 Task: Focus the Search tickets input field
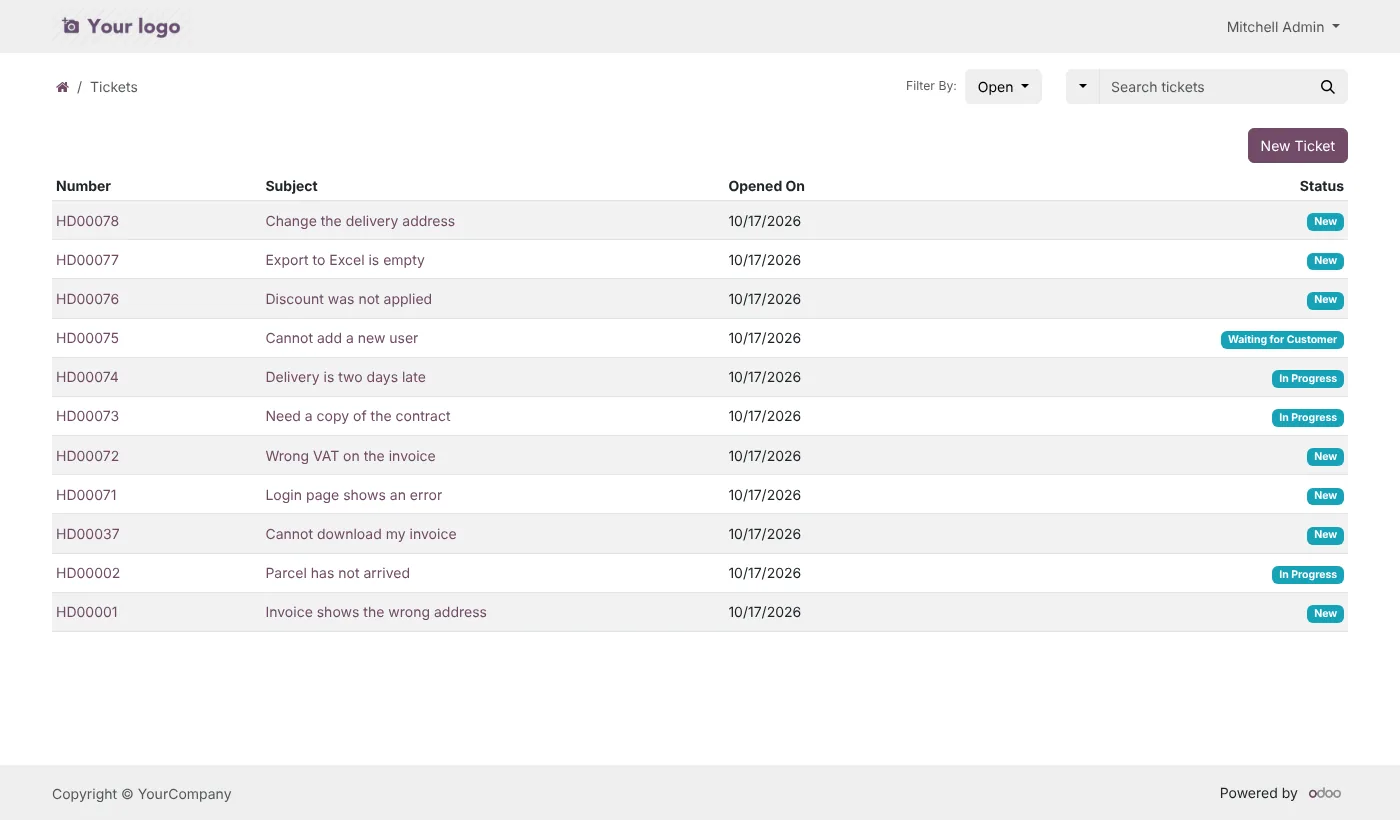point(1204,87)
